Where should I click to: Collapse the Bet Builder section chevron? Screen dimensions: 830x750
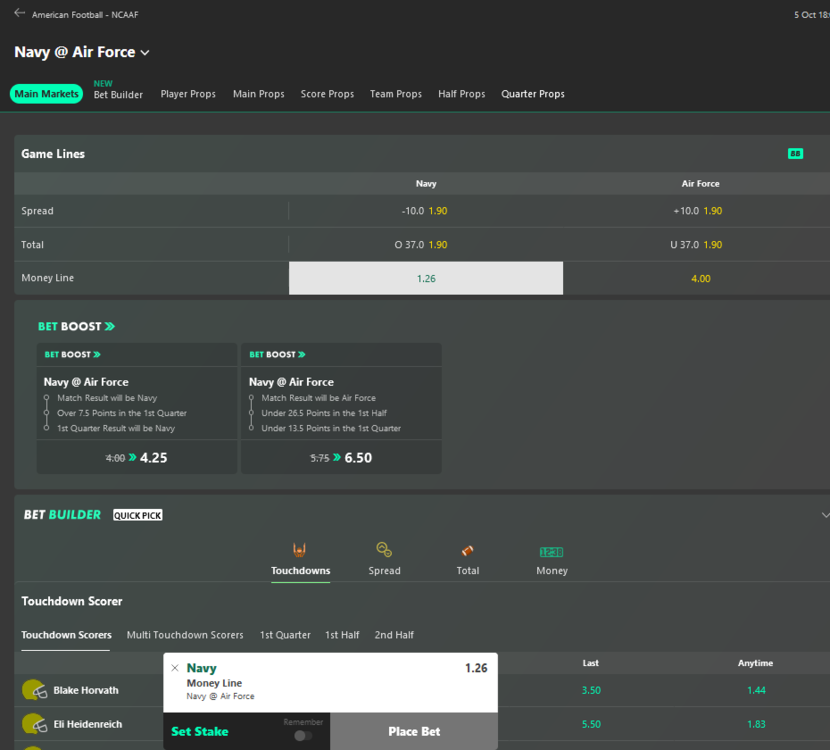(824, 515)
